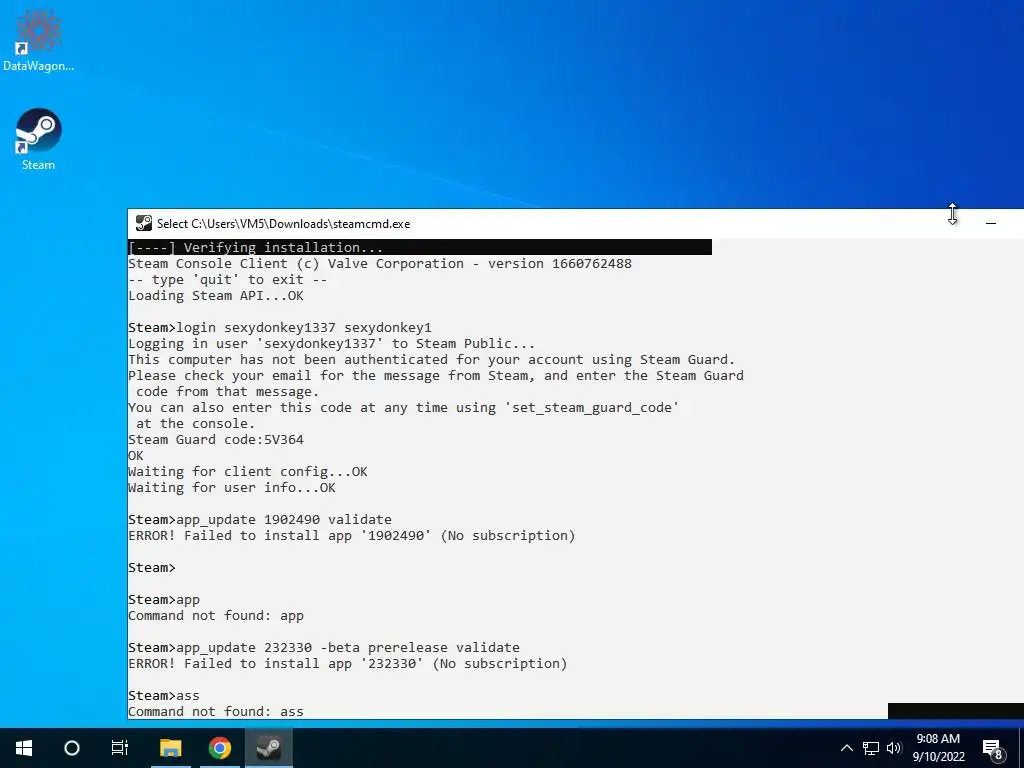Click the title 'Select C:\Users\VM5\Downloads\steamcmd.exe'
The height and width of the screenshot is (768, 1024).
pyautogui.click(x=283, y=223)
